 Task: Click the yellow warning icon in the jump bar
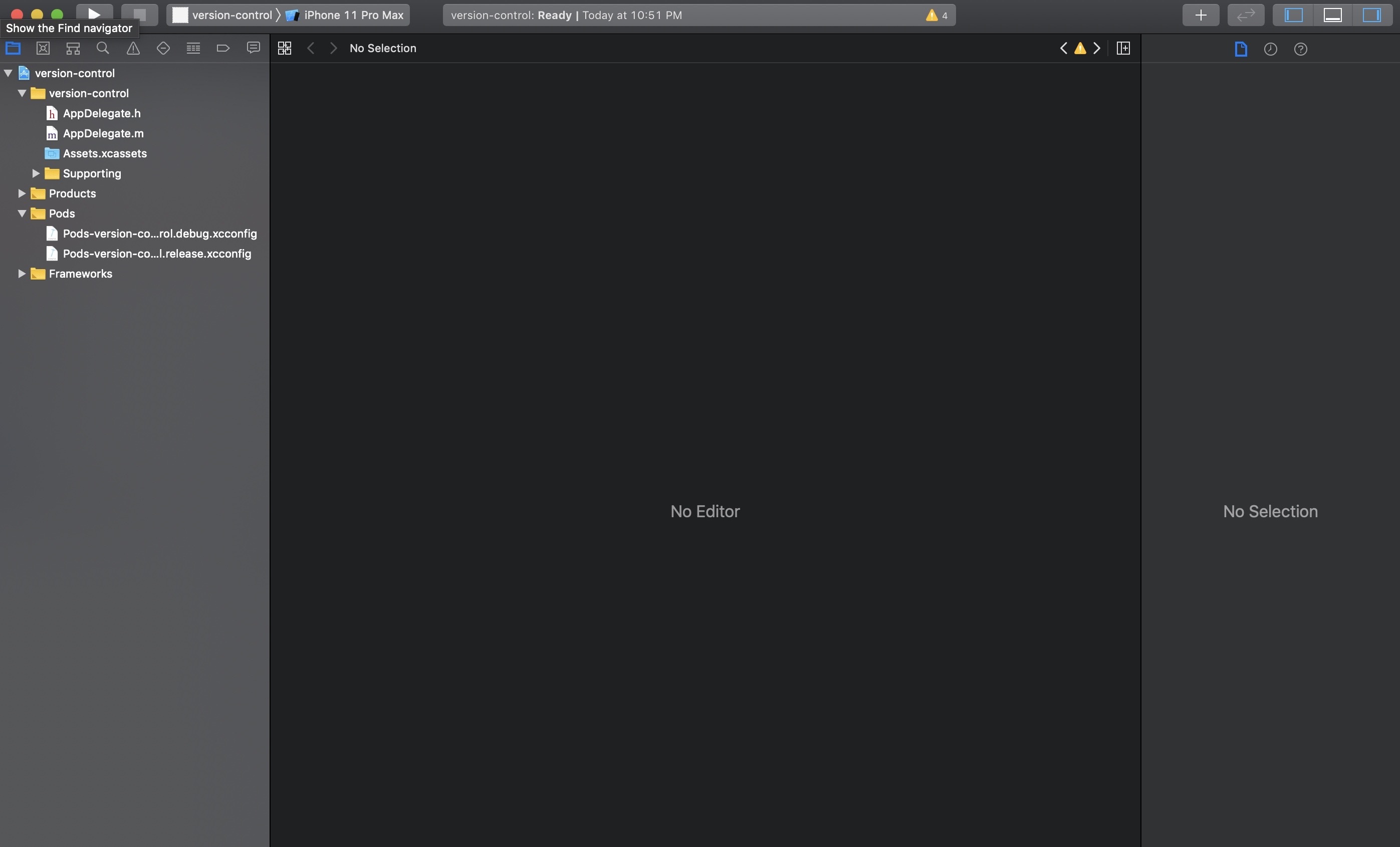click(1080, 48)
